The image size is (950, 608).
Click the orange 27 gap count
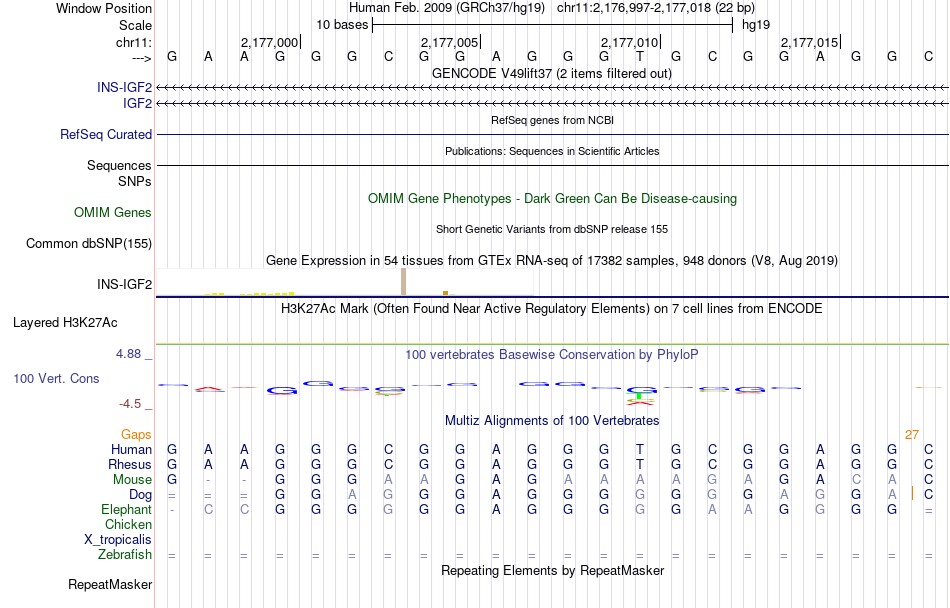point(912,434)
